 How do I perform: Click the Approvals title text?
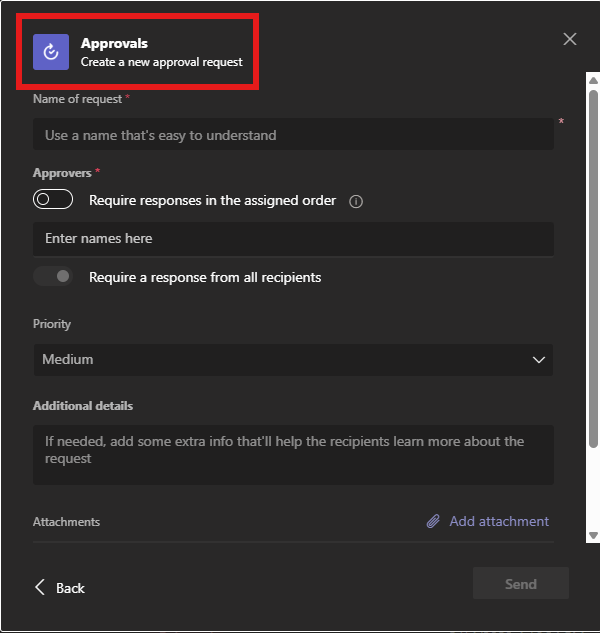coord(114,43)
